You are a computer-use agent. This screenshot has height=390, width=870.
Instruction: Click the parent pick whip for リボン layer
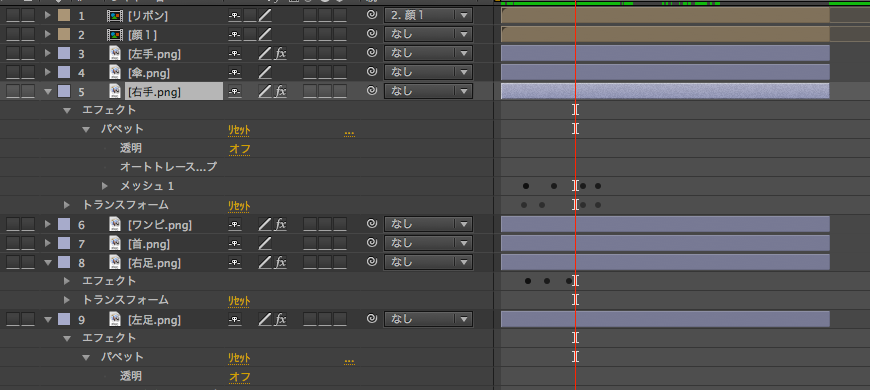click(x=372, y=15)
